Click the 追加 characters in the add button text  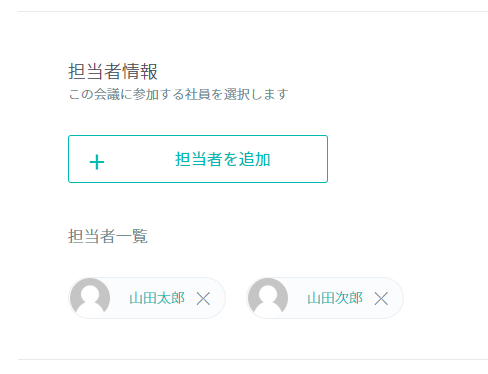pyautogui.click(x=255, y=159)
